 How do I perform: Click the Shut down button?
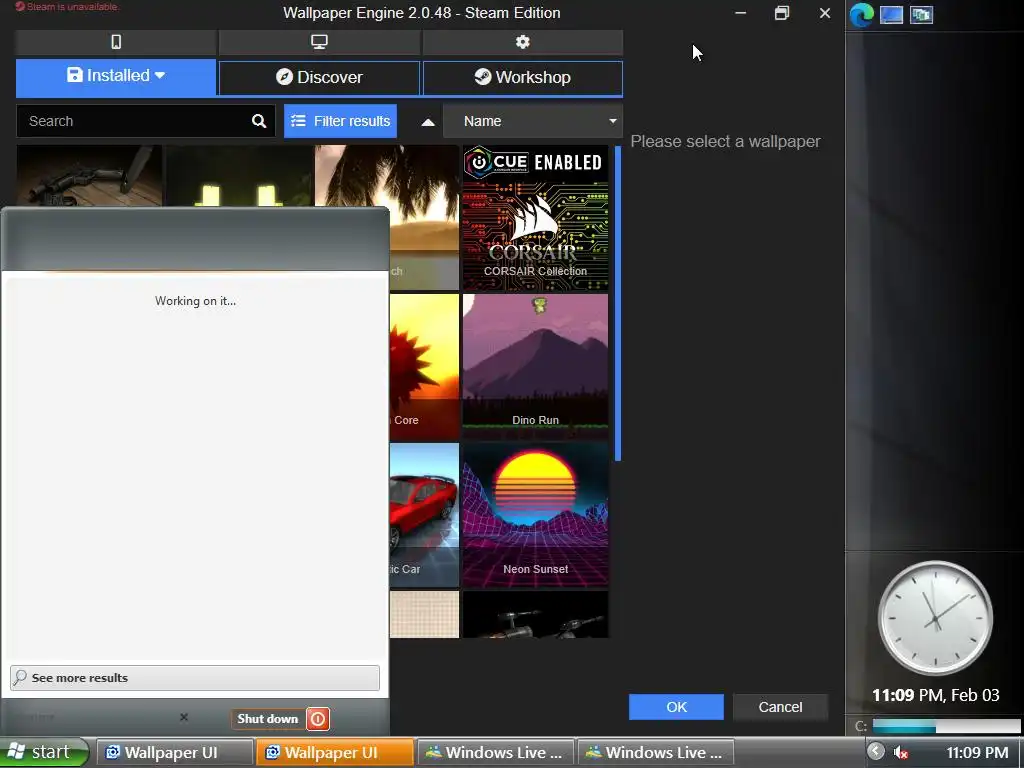click(268, 719)
